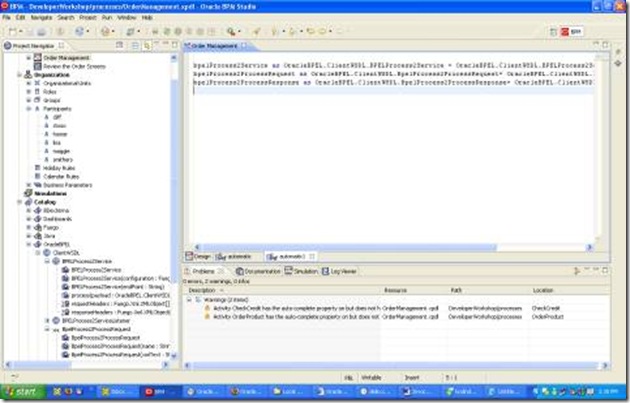The height and width of the screenshot is (403, 630).
Task: Expand the Fuego catalog module
Action: coord(29,227)
